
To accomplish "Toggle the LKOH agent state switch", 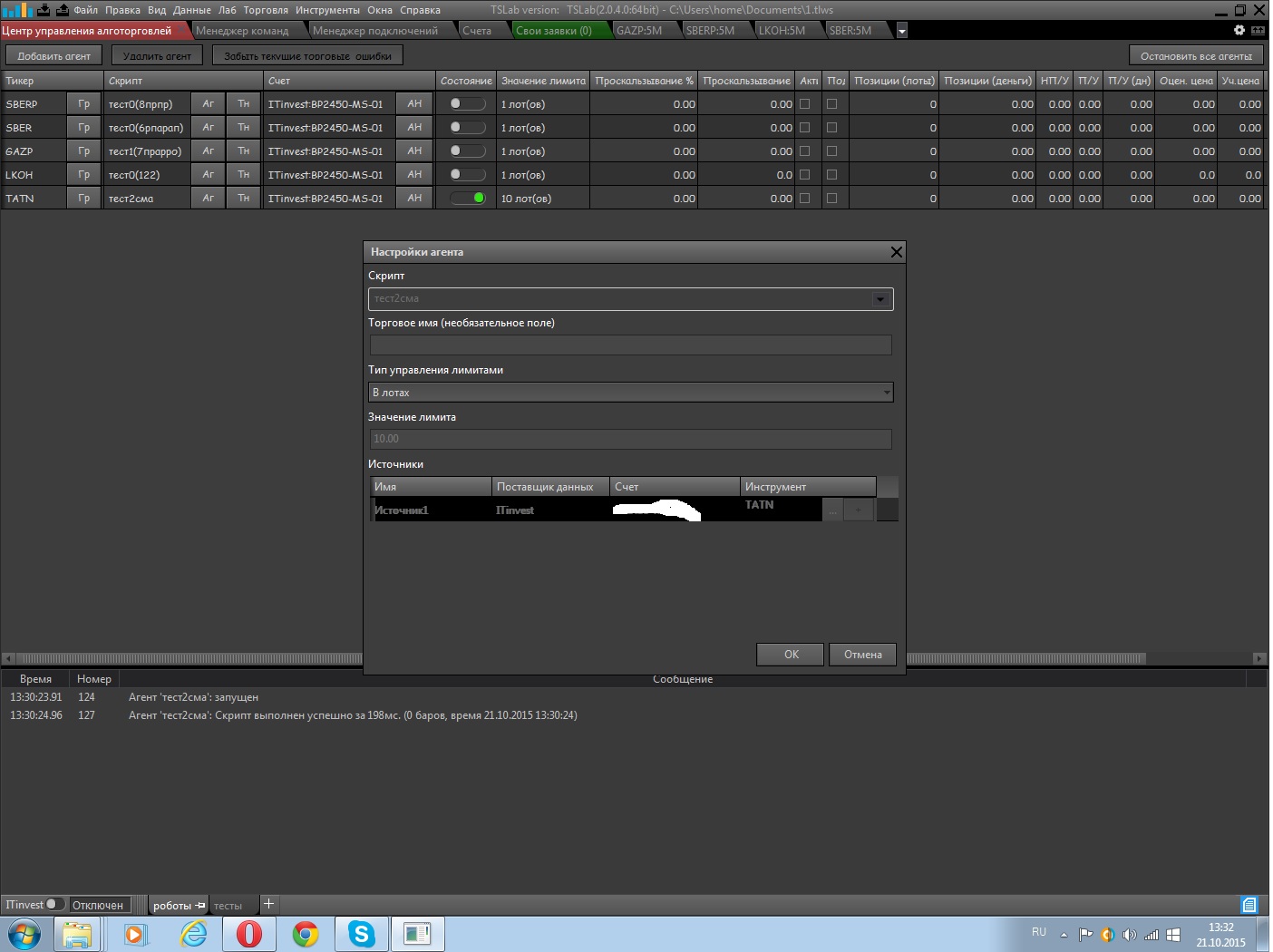I will tap(467, 175).
